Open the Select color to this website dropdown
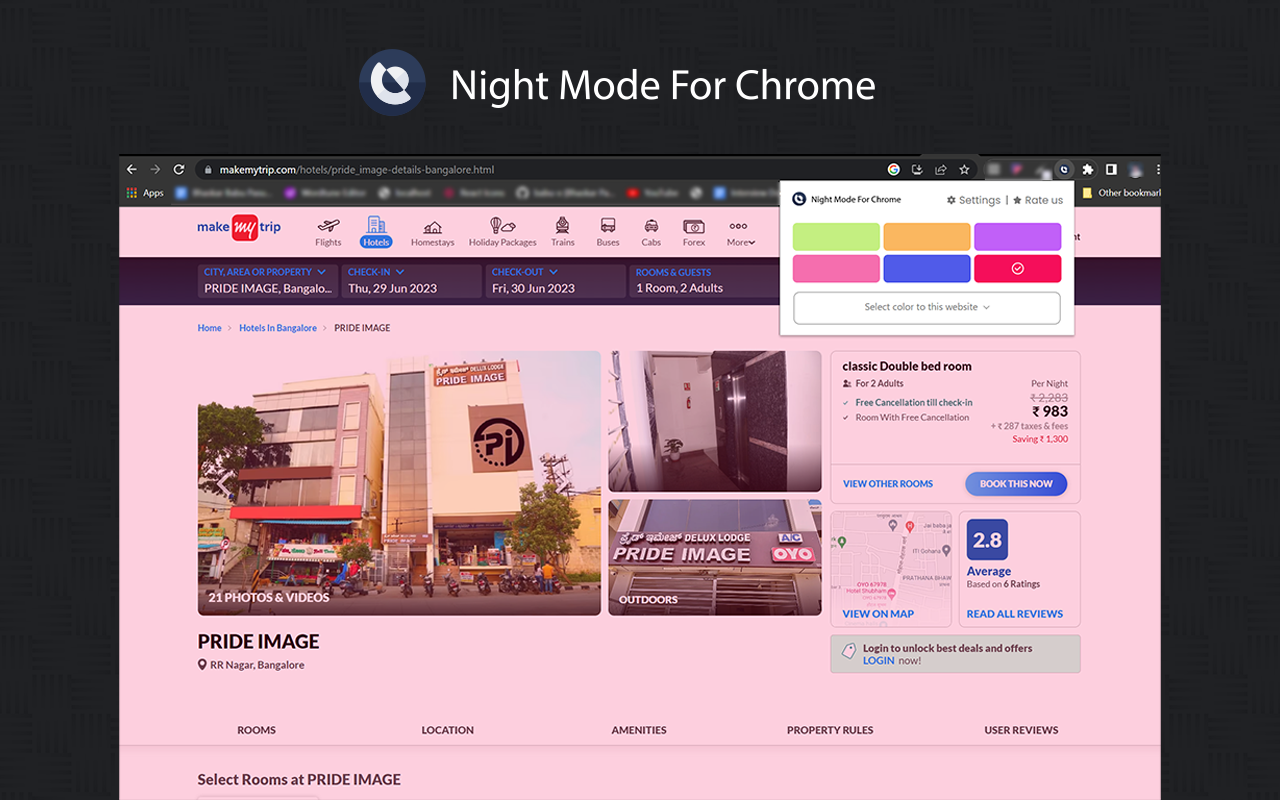Screen dimensions: 1280x800 point(926,308)
